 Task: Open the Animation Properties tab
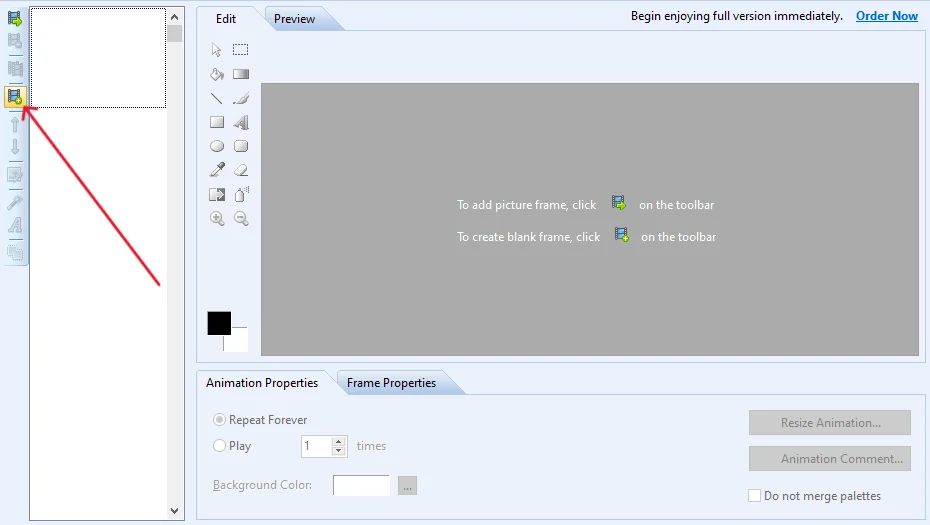tap(262, 383)
